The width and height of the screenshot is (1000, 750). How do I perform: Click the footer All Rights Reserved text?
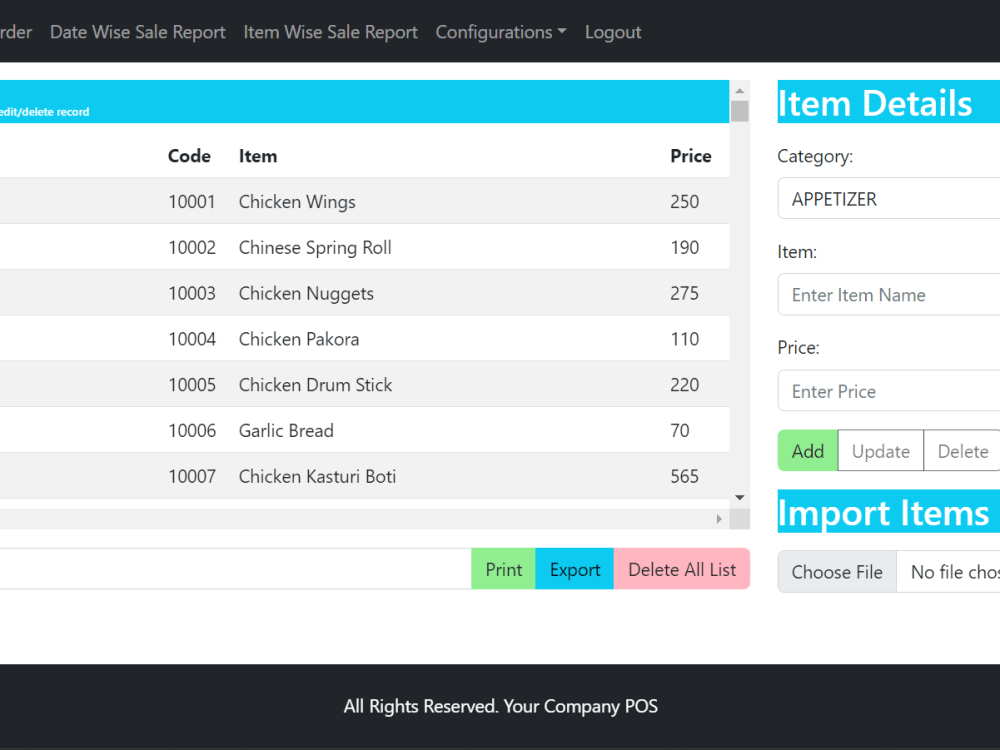(501, 706)
